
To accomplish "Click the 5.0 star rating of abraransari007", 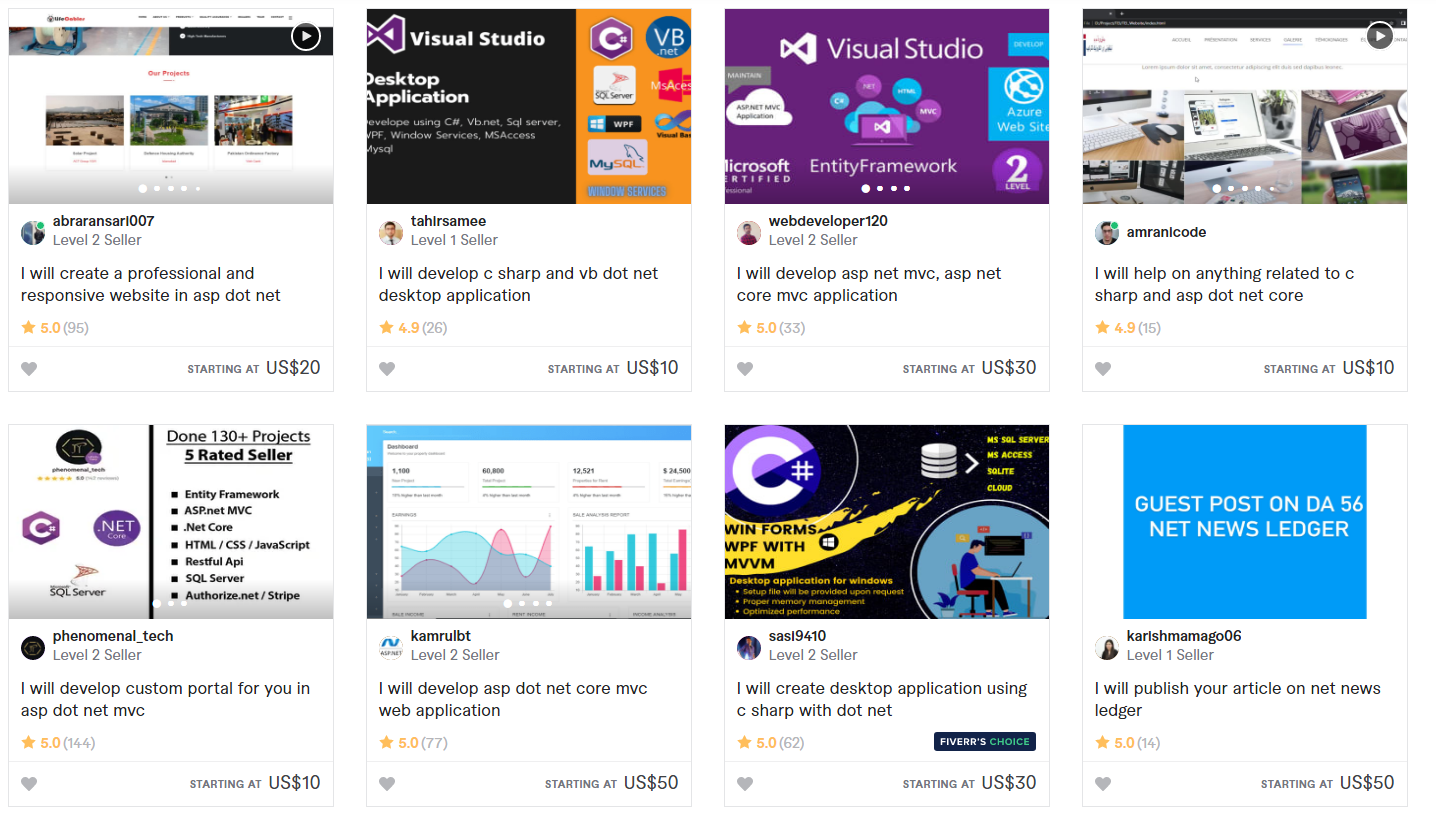I will (55, 327).
